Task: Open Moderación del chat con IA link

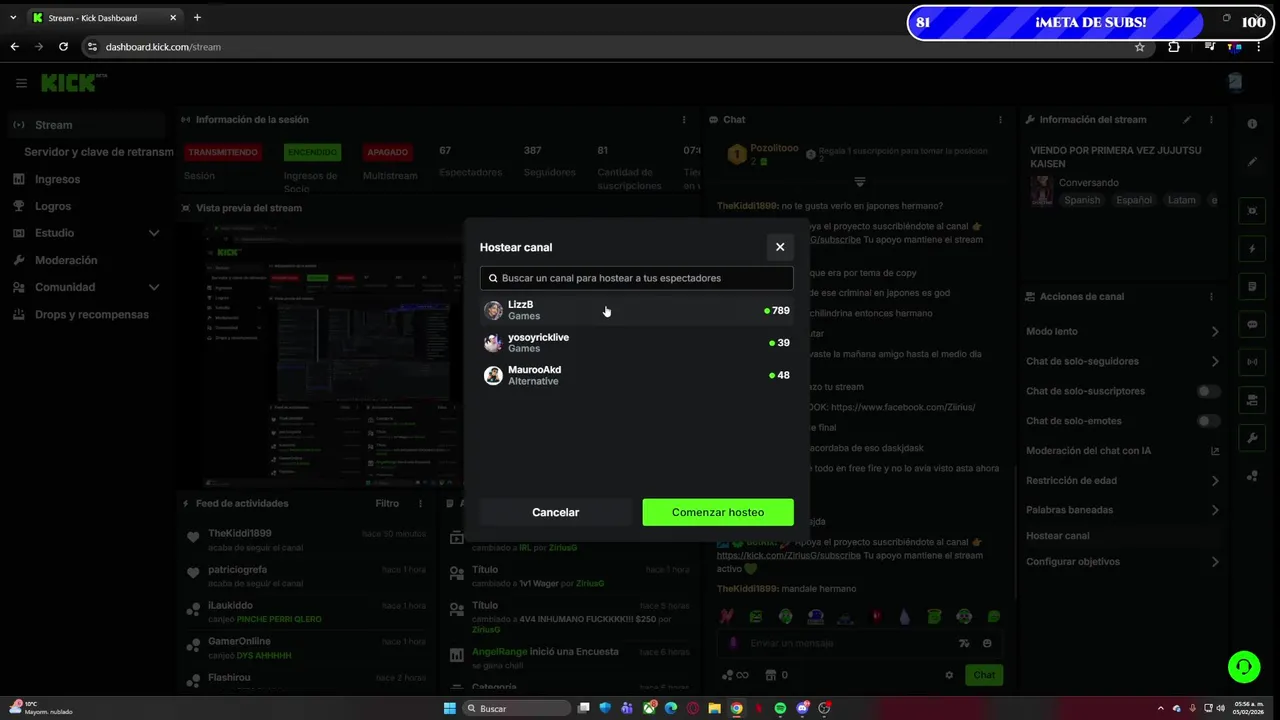Action: (x=1123, y=450)
